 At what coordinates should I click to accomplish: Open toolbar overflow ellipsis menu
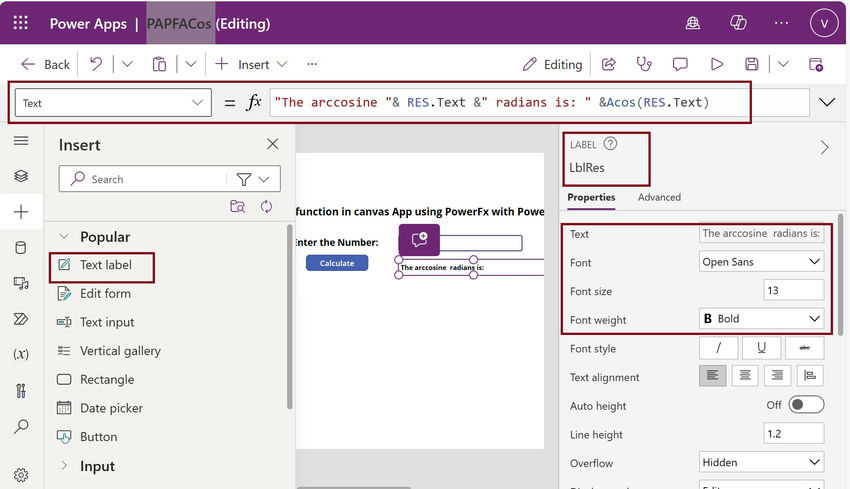[x=312, y=64]
